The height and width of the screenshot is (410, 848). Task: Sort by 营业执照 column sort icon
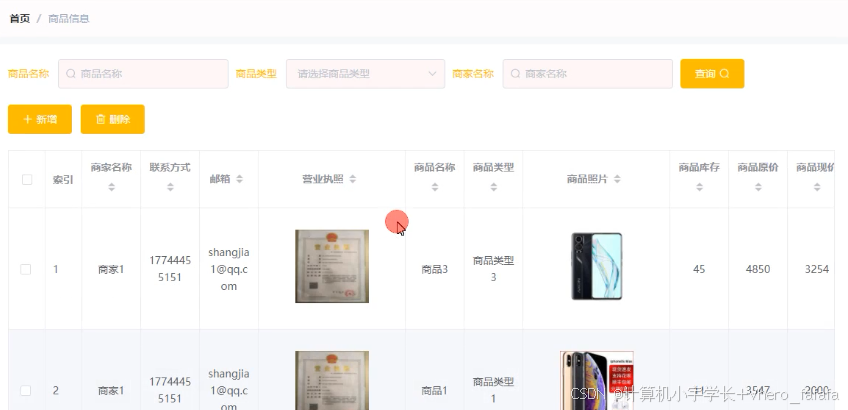(353, 179)
